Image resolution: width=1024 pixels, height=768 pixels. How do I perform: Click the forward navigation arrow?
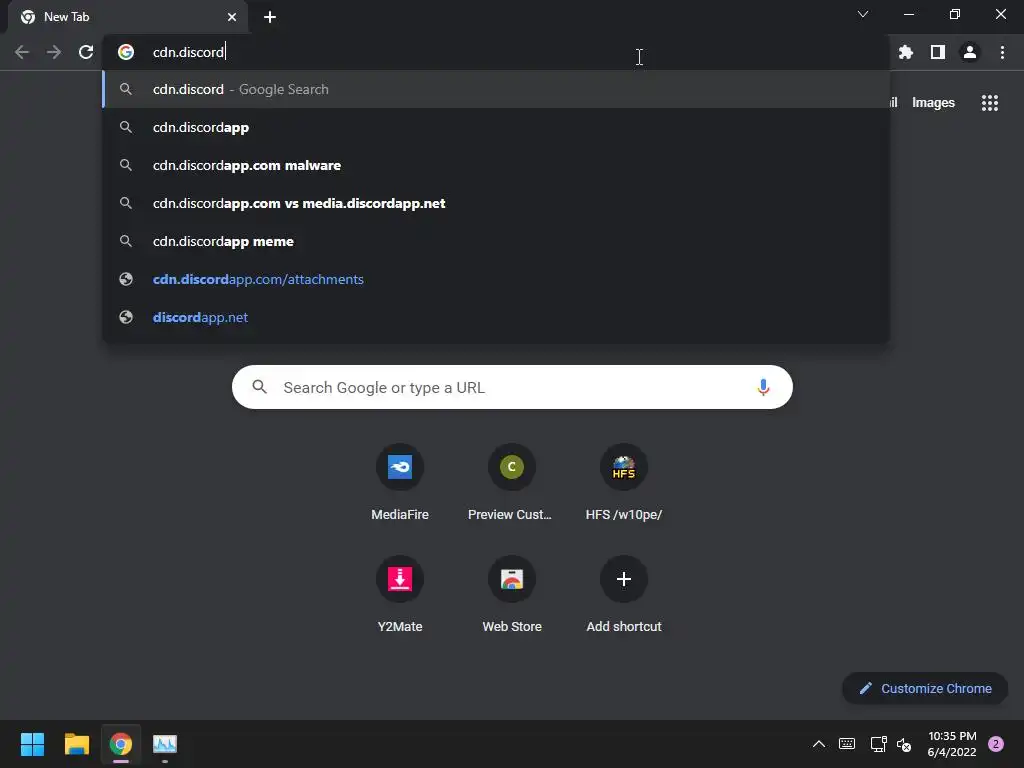point(54,52)
